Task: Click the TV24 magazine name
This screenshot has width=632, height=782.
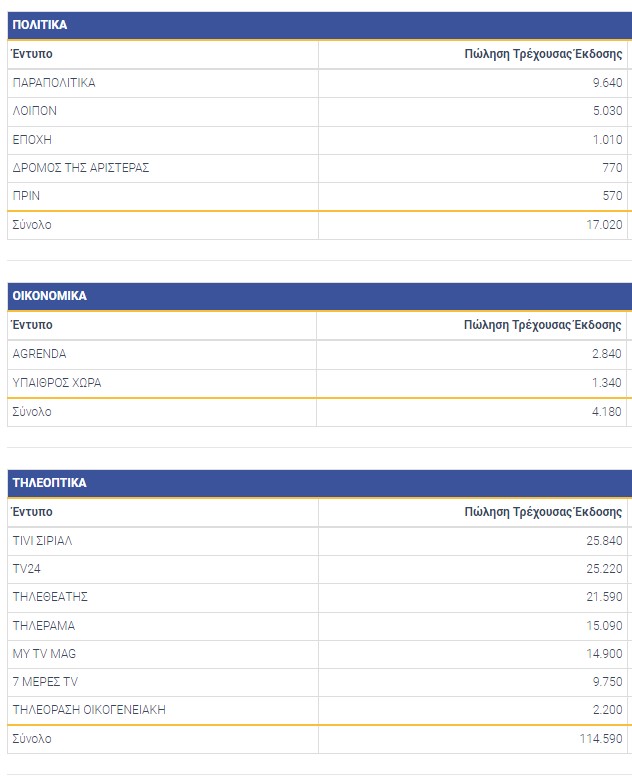Action: pyautogui.click(x=26, y=569)
